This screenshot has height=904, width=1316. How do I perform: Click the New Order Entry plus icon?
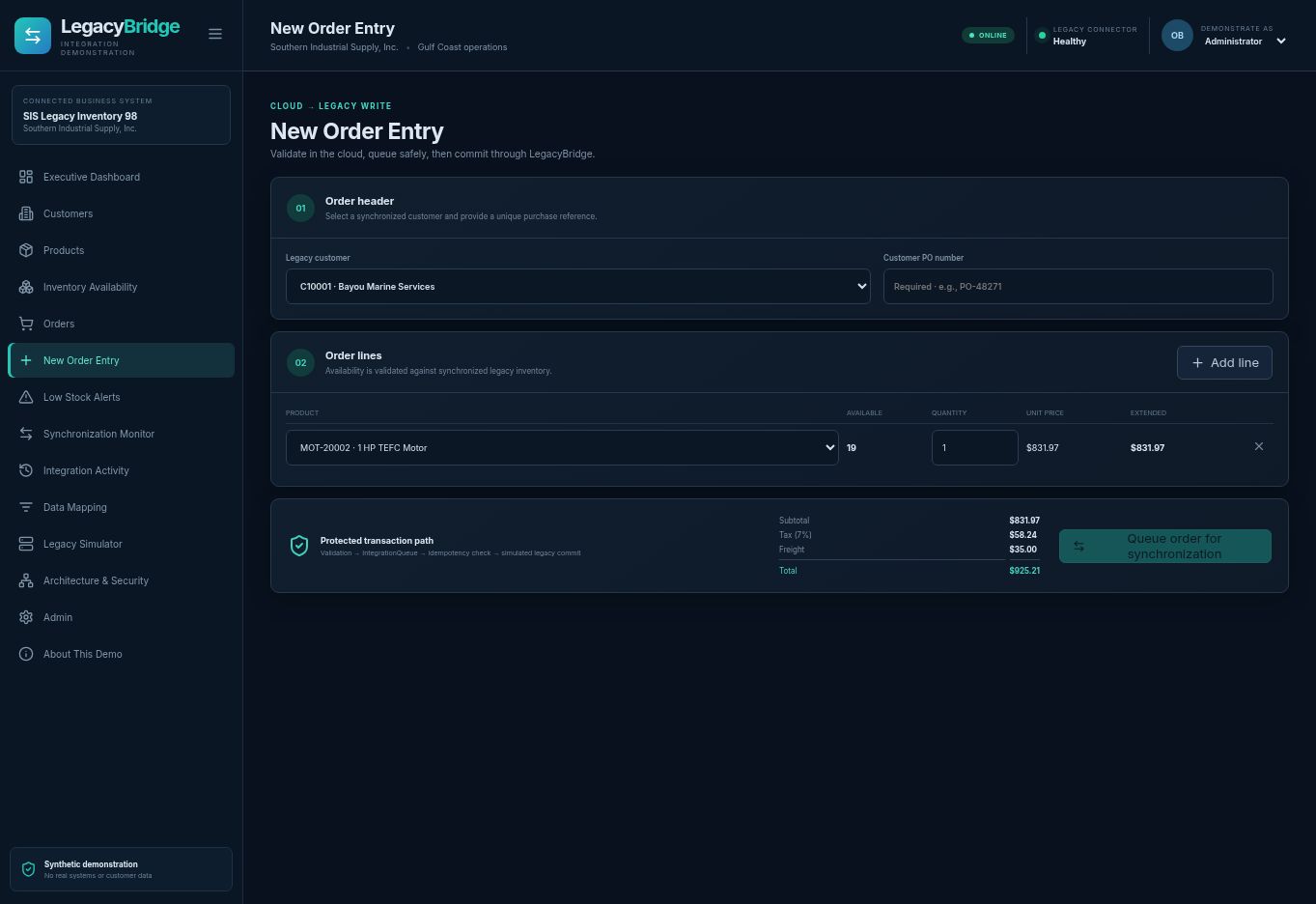(x=26, y=360)
